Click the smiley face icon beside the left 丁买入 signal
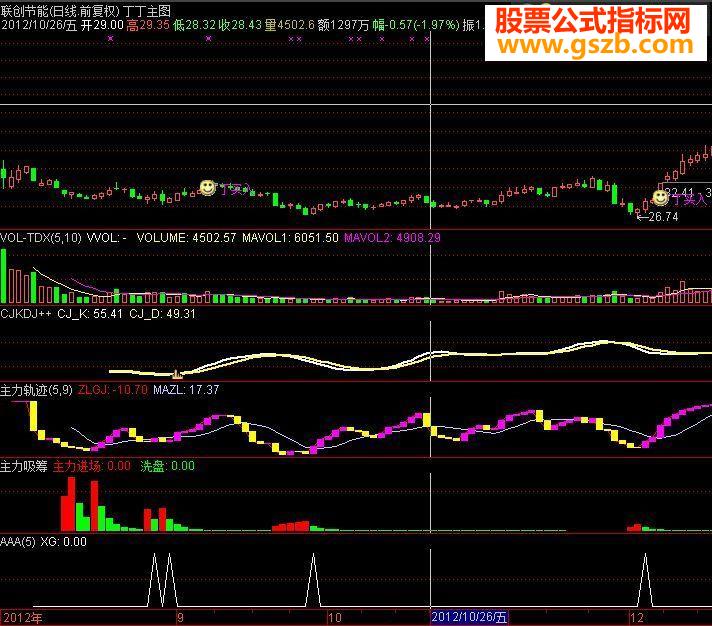This screenshot has height=626, width=712. pyautogui.click(x=208, y=187)
